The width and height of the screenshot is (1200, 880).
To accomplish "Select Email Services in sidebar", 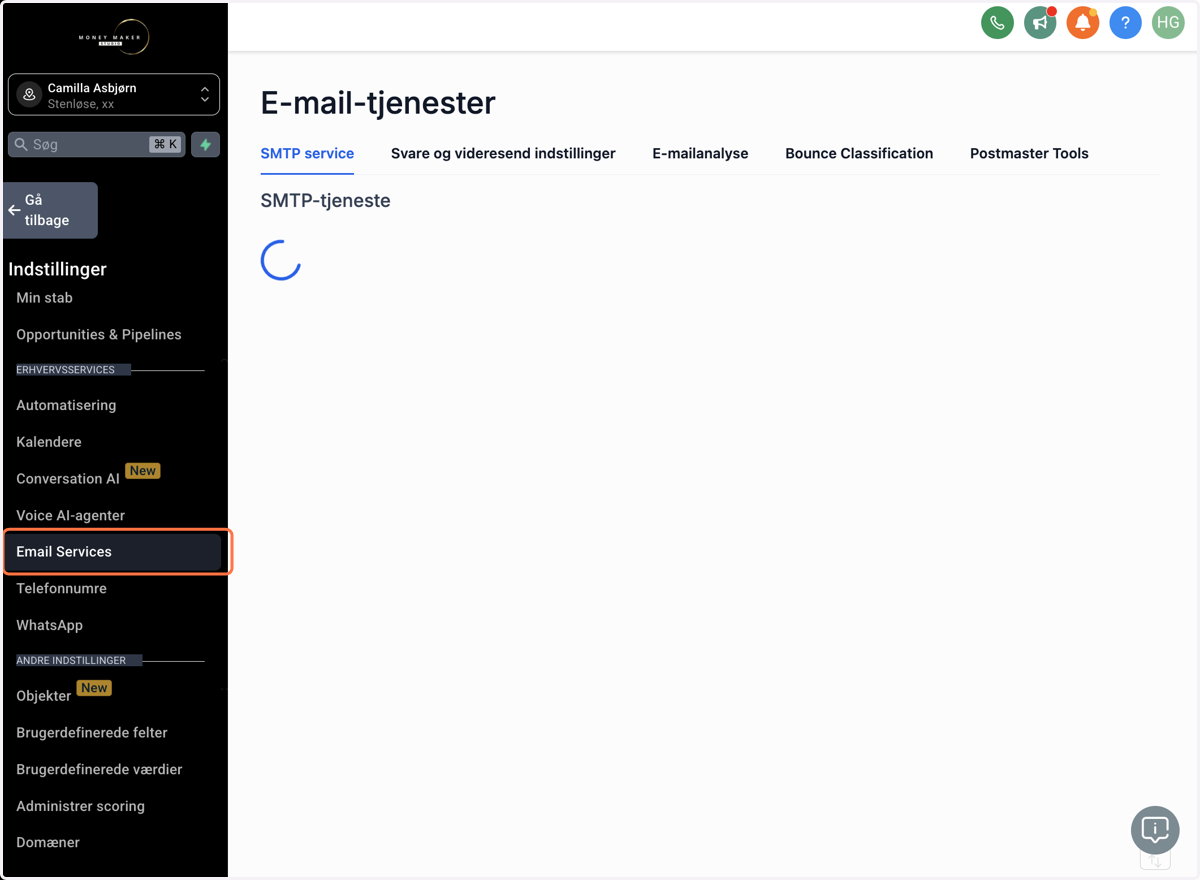I will click(114, 552).
